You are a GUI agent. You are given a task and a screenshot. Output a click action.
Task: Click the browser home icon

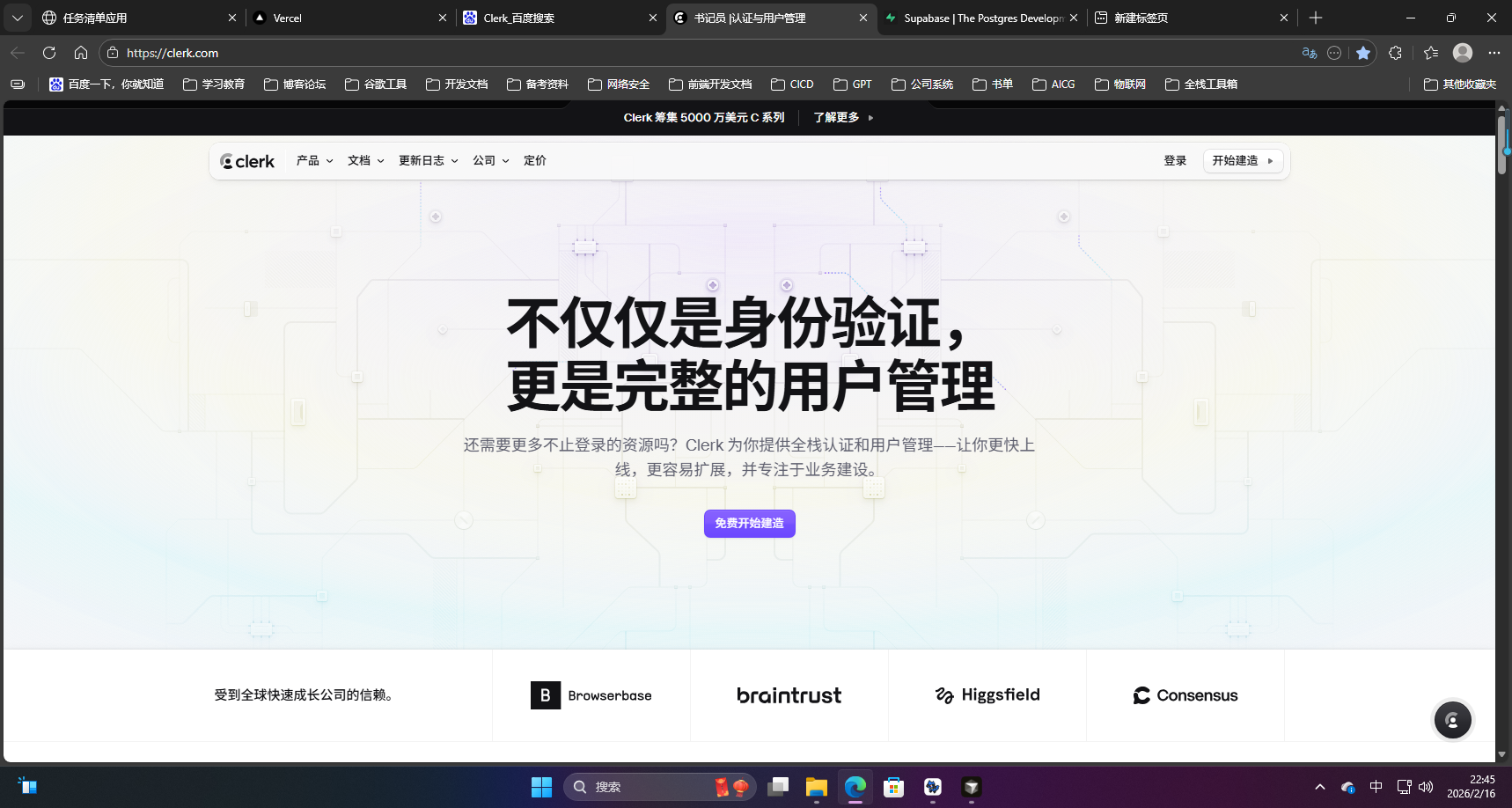pyautogui.click(x=81, y=52)
